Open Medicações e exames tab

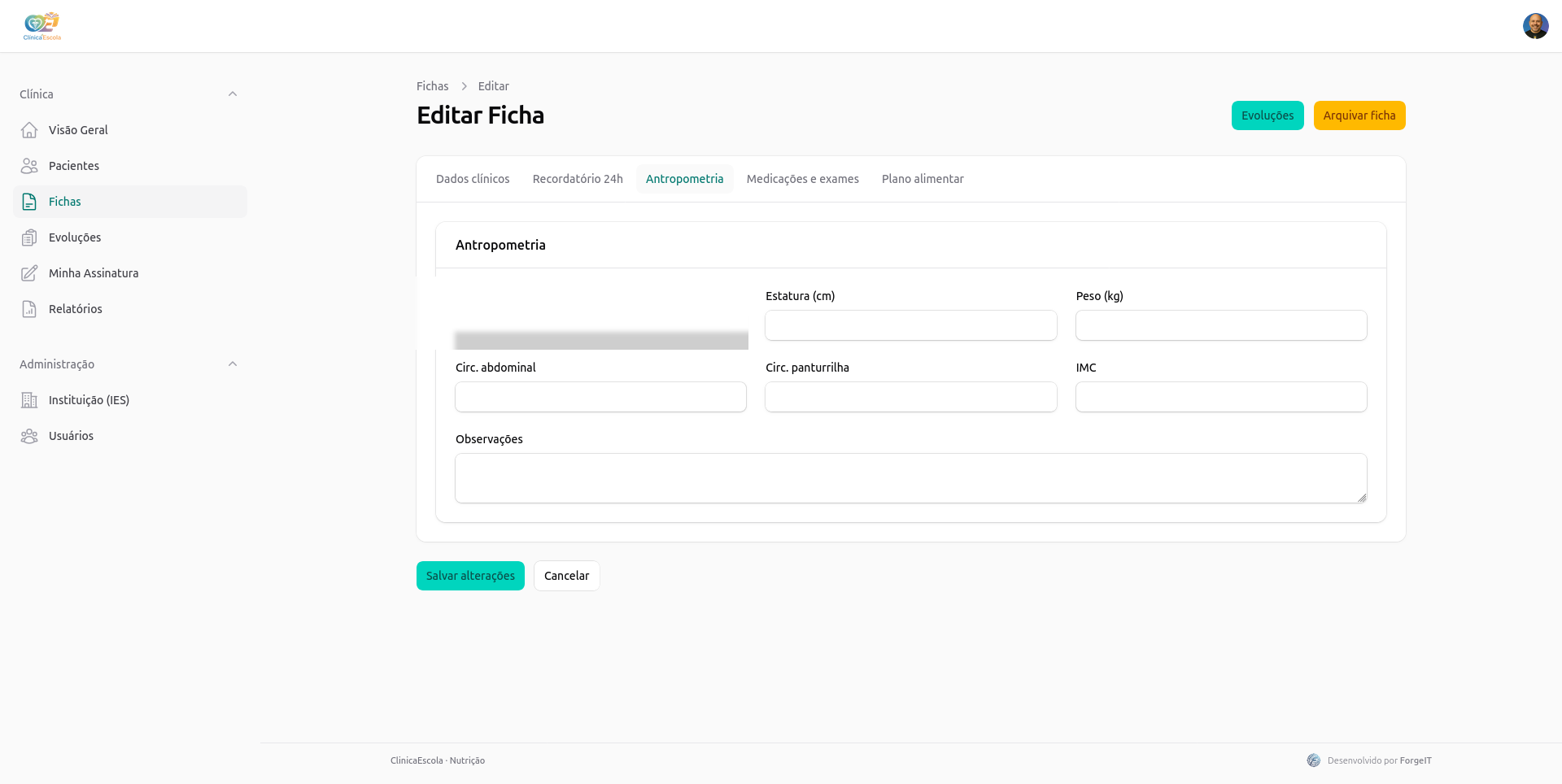[803, 179]
